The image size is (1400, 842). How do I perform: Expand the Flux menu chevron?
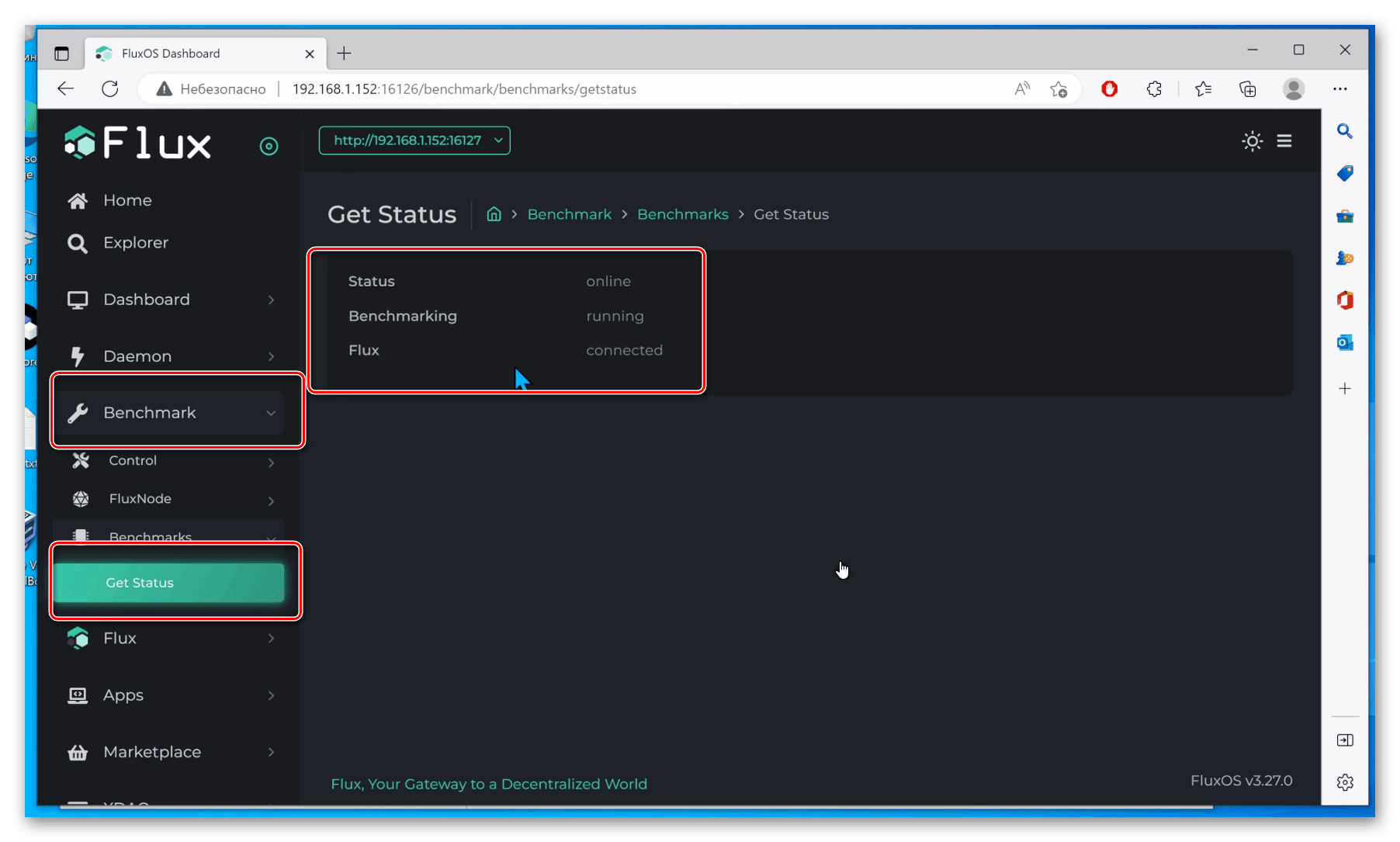point(271,639)
